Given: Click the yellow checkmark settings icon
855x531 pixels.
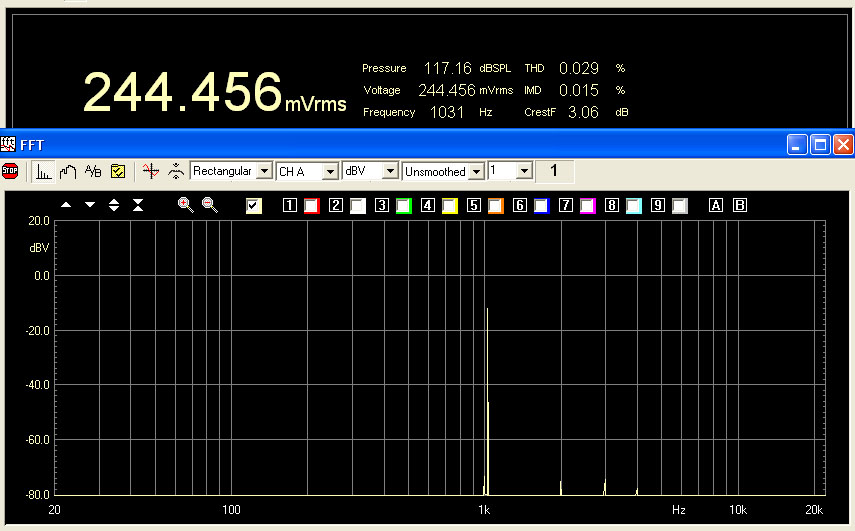Looking at the screenshot, I should click(x=118, y=171).
